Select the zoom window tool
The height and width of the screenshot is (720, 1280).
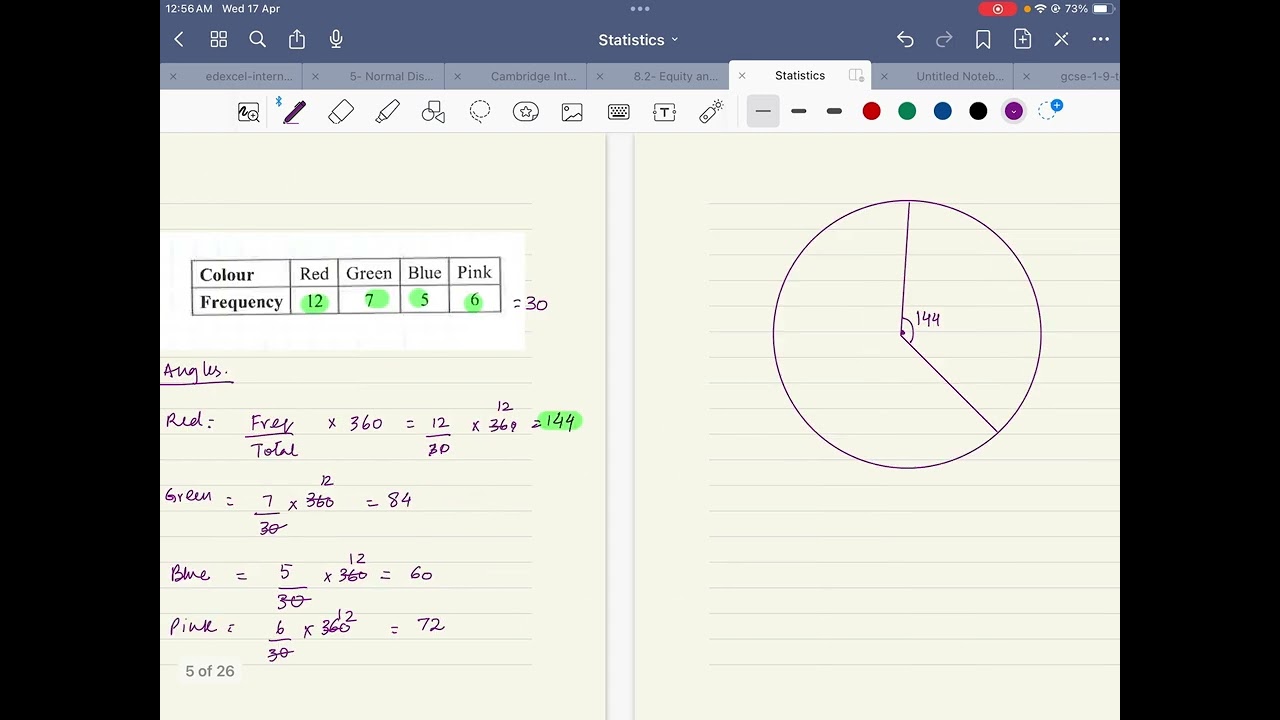point(248,112)
